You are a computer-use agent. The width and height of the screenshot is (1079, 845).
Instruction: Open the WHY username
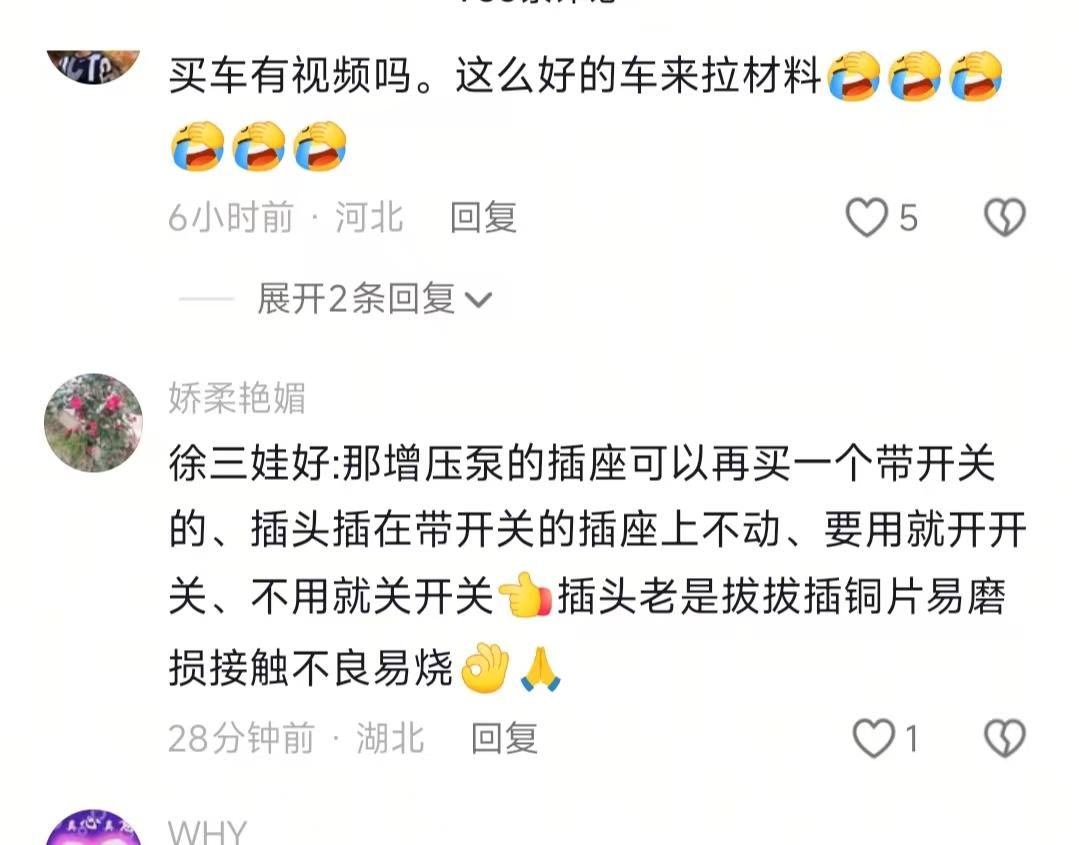pos(207,832)
